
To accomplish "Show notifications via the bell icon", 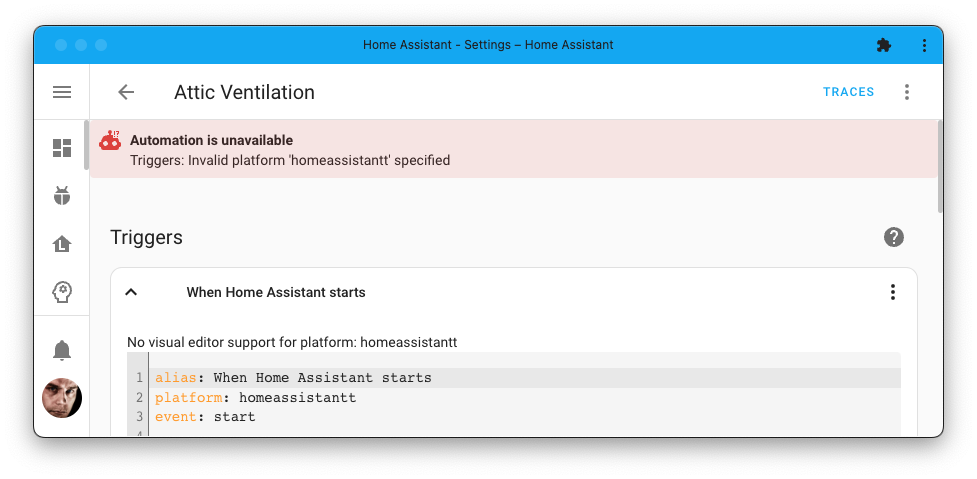I will 62,349.
